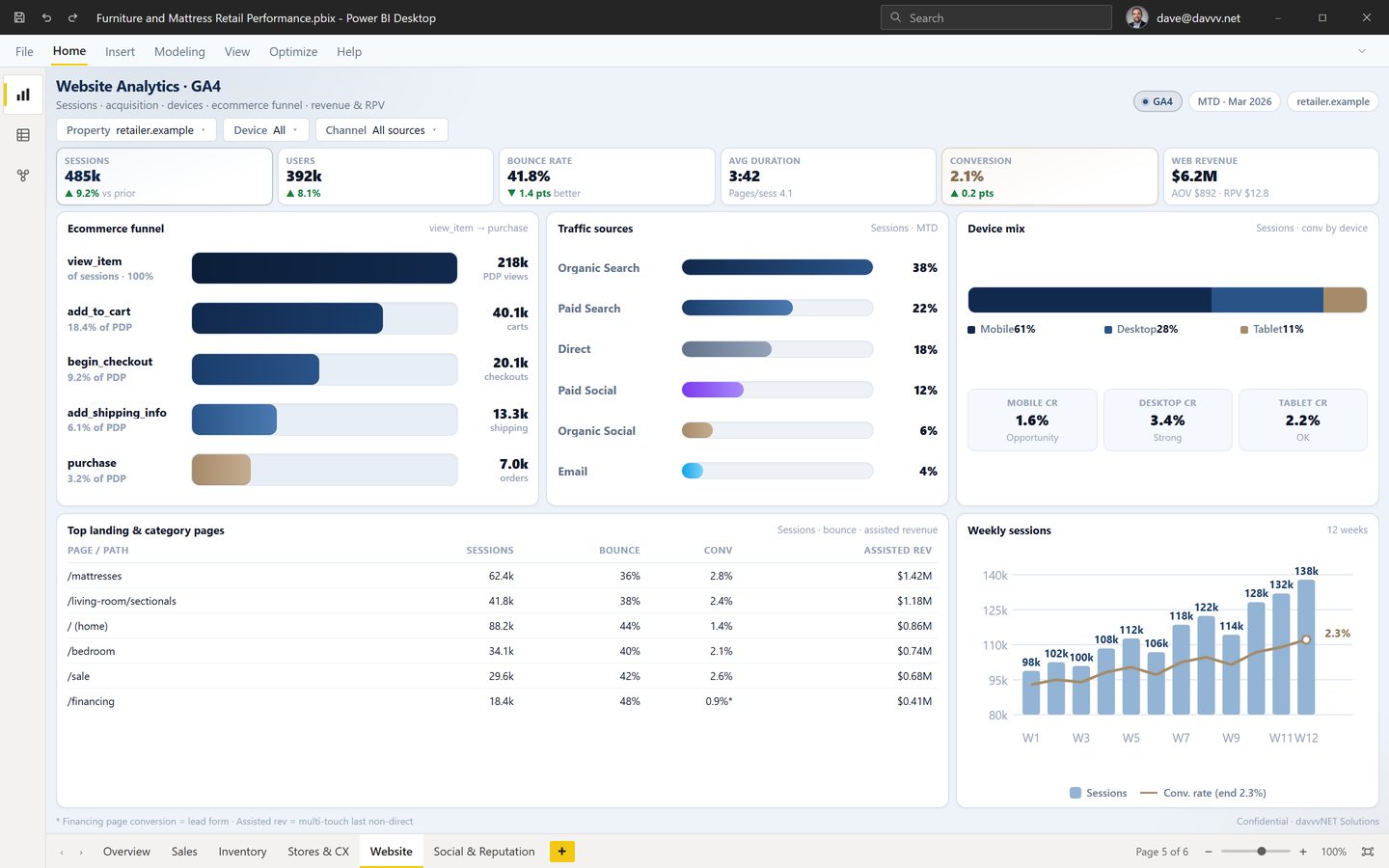This screenshot has width=1389, height=868.
Task: Open the Channel All sources dropdown
Action: point(381,130)
